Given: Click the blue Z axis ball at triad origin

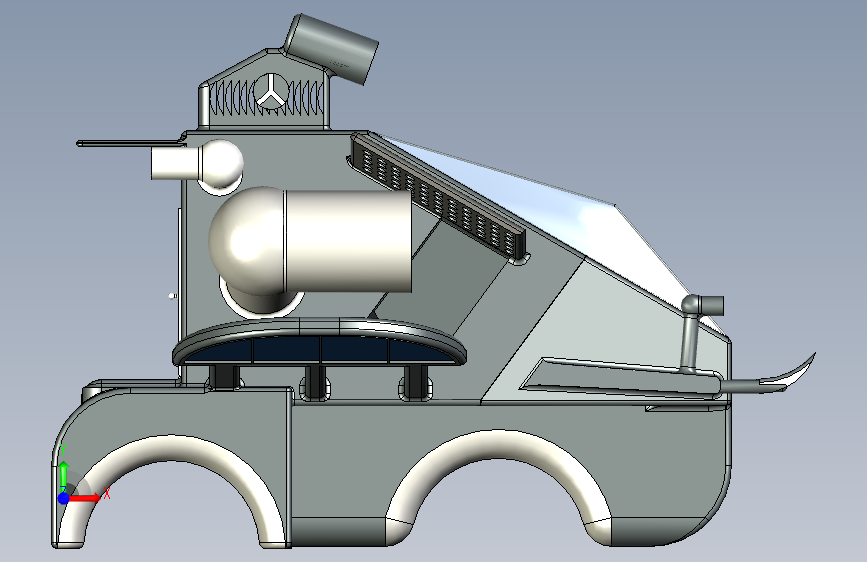Looking at the screenshot, I should click(x=64, y=498).
